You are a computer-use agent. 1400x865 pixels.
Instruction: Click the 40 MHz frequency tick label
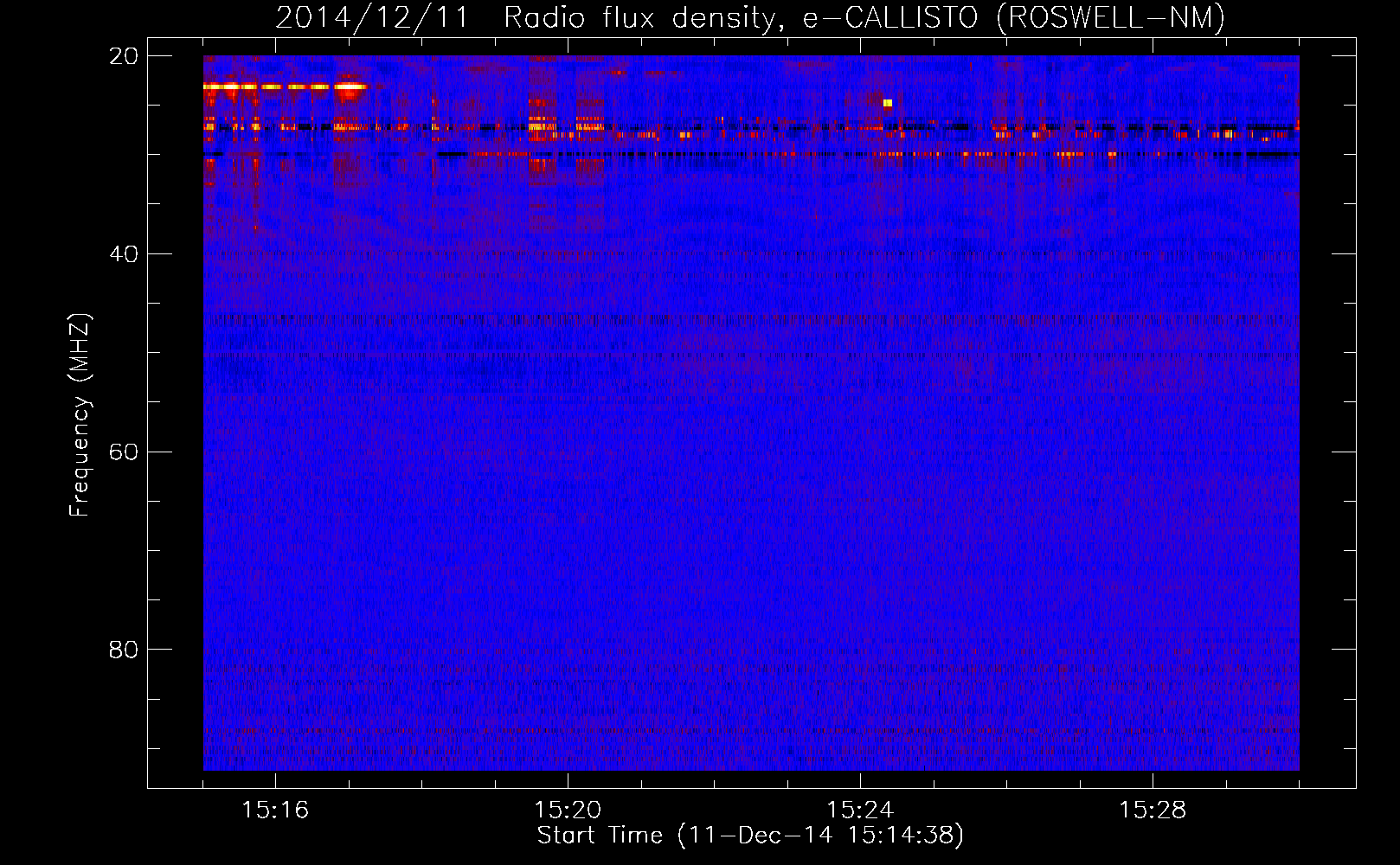pos(124,254)
